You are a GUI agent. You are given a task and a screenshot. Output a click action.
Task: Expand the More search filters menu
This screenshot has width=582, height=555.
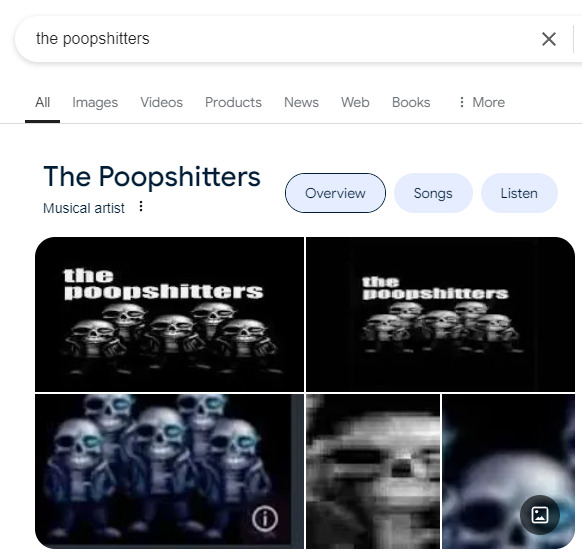coord(482,102)
